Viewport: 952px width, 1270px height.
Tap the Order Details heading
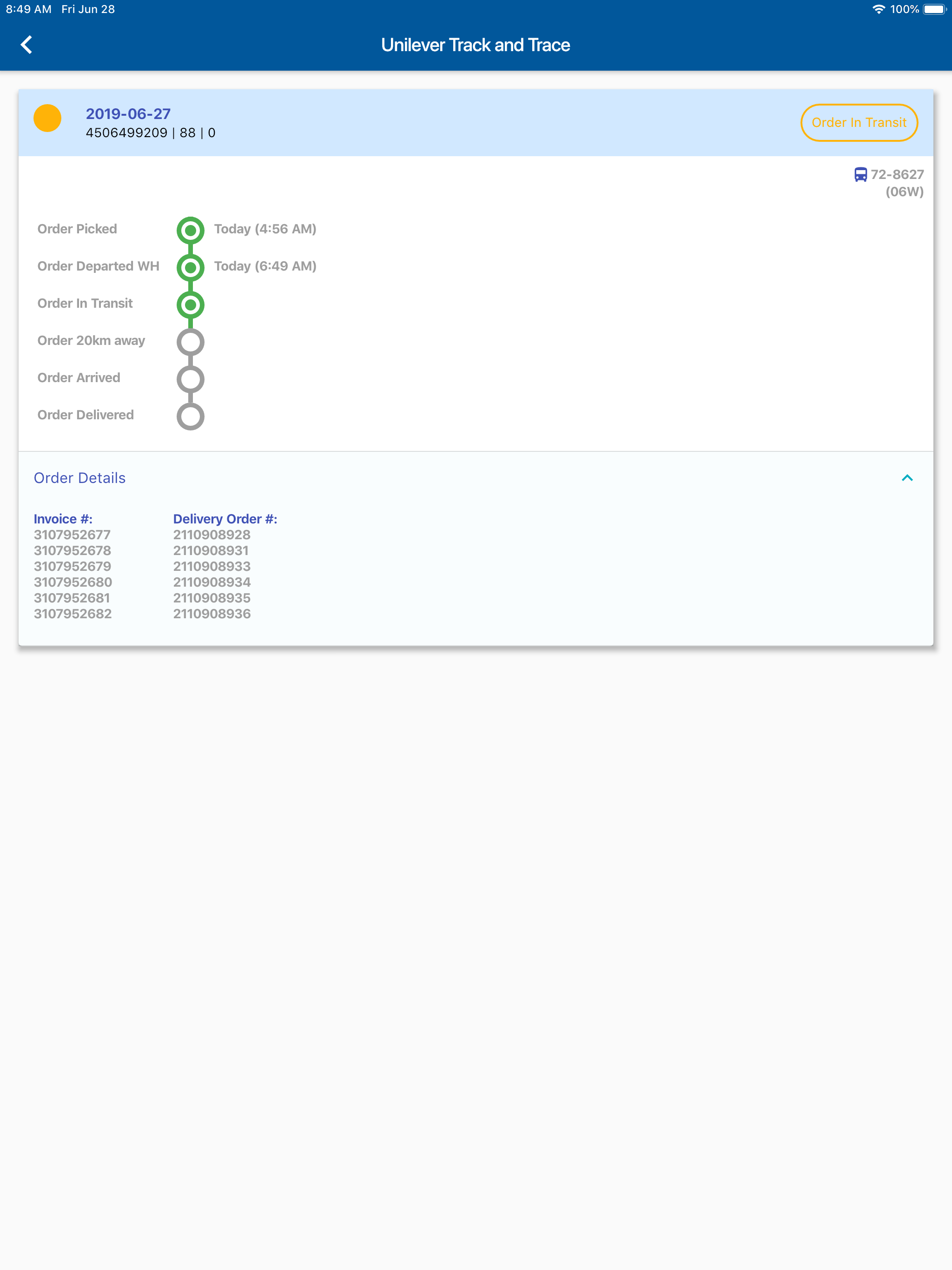click(80, 478)
